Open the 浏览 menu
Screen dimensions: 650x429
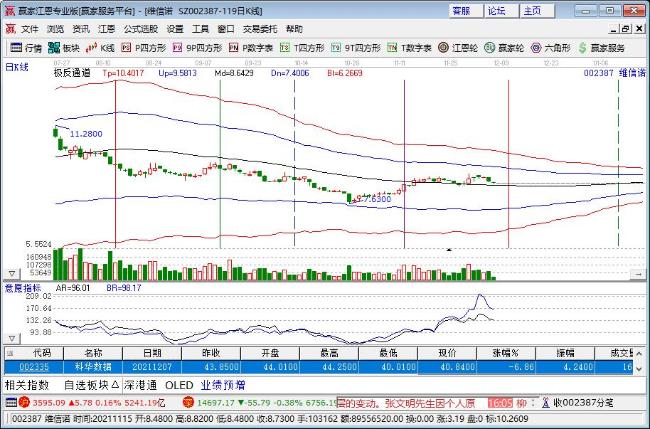point(55,29)
